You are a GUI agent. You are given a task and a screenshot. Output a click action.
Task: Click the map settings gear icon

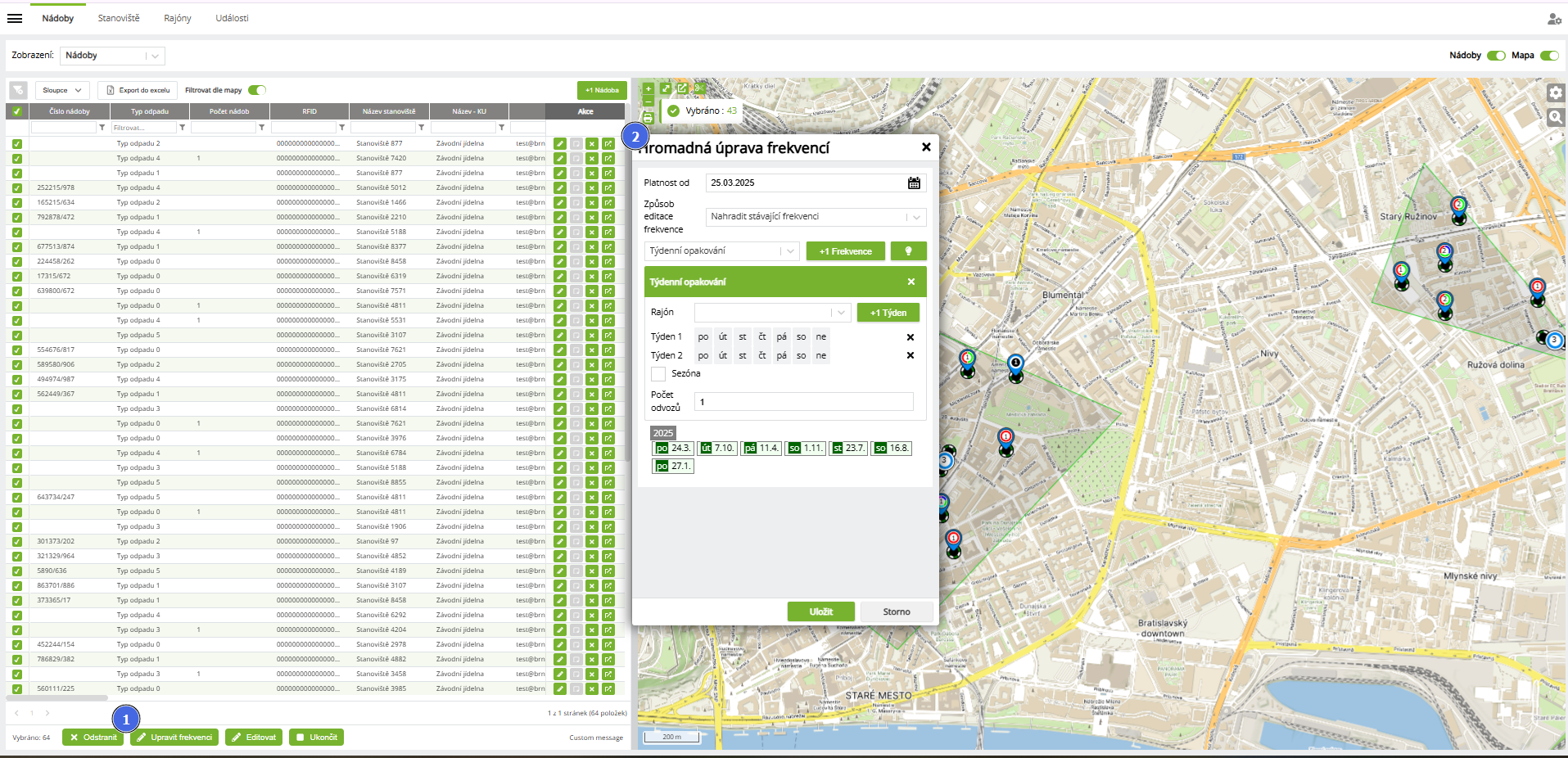click(1556, 92)
